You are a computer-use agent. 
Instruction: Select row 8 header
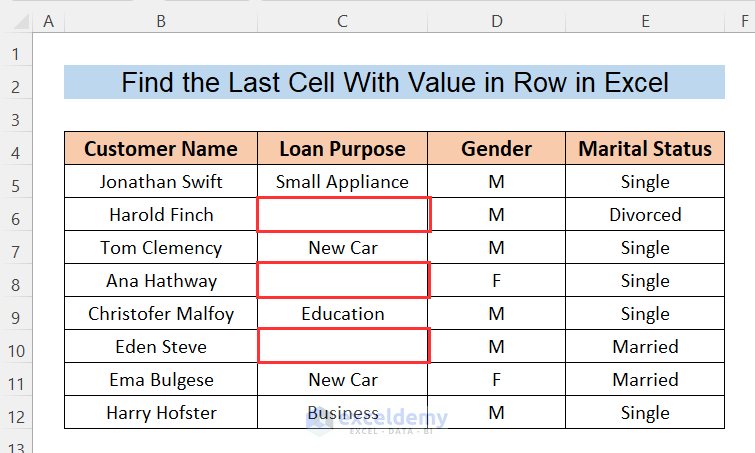[16, 281]
